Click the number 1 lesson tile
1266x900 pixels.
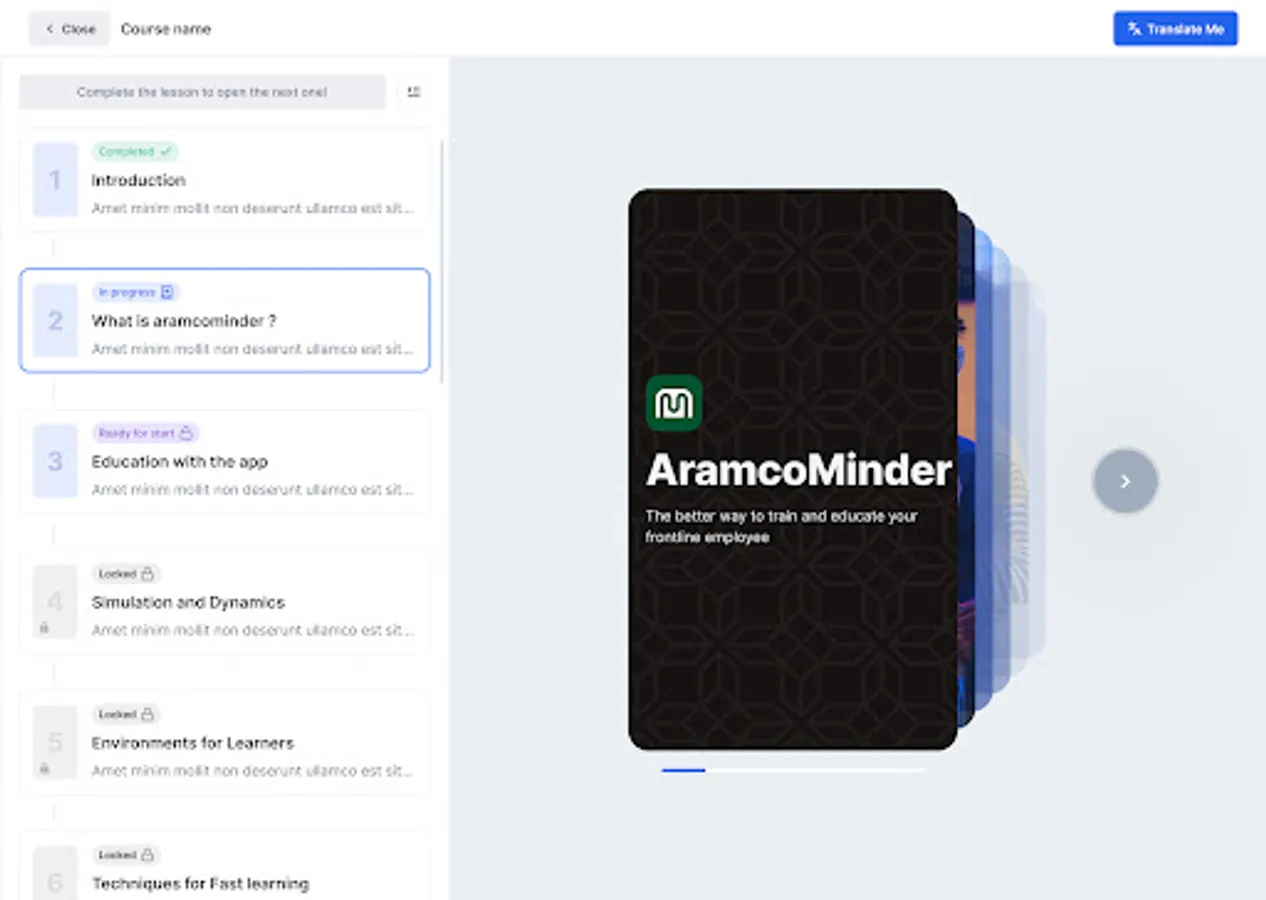click(x=55, y=180)
